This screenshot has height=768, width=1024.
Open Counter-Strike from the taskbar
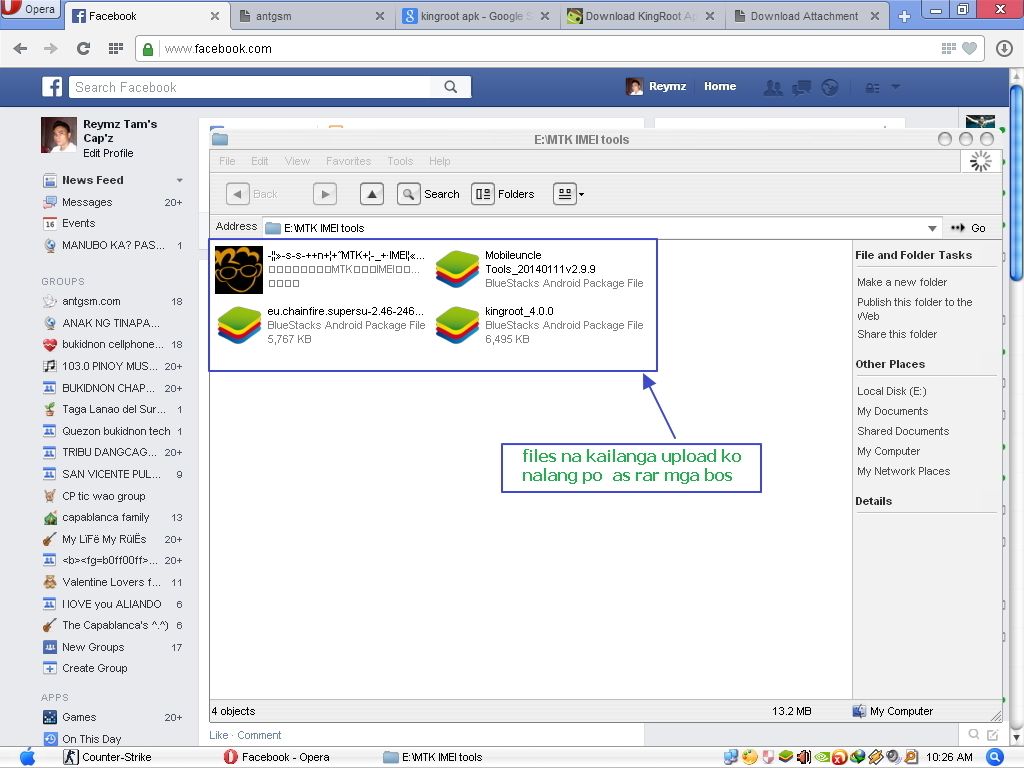pyautogui.click(x=108, y=757)
